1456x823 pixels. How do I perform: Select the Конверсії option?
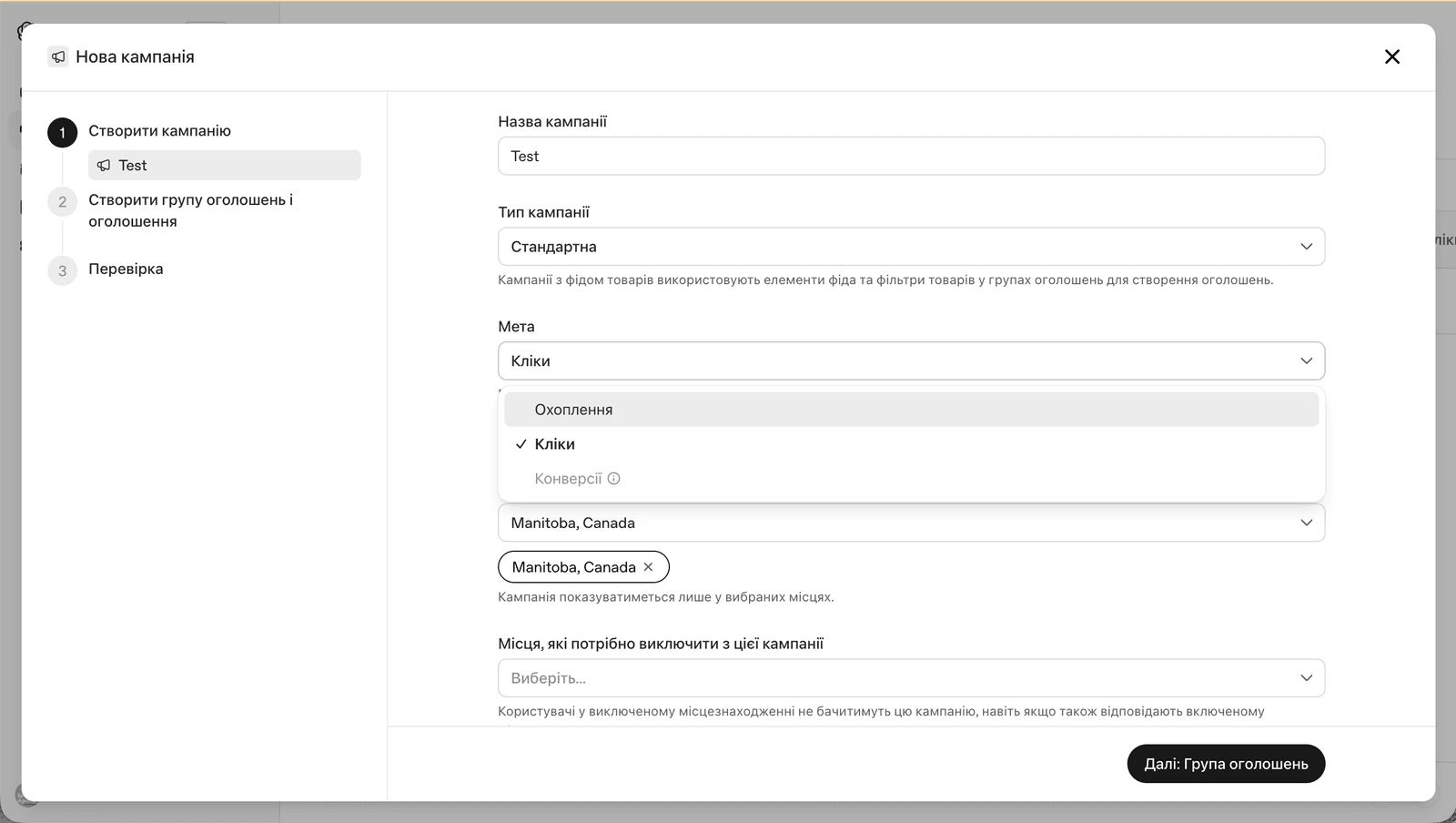pyautogui.click(x=911, y=479)
